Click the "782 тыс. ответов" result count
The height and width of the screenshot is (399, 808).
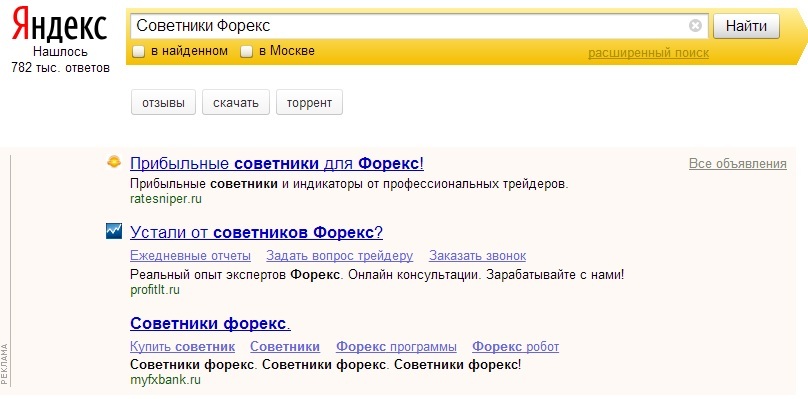point(60,68)
